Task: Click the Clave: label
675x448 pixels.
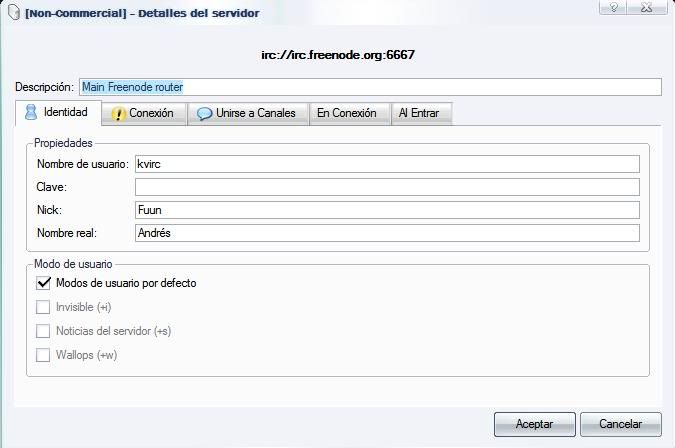Action: click(x=52, y=187)
